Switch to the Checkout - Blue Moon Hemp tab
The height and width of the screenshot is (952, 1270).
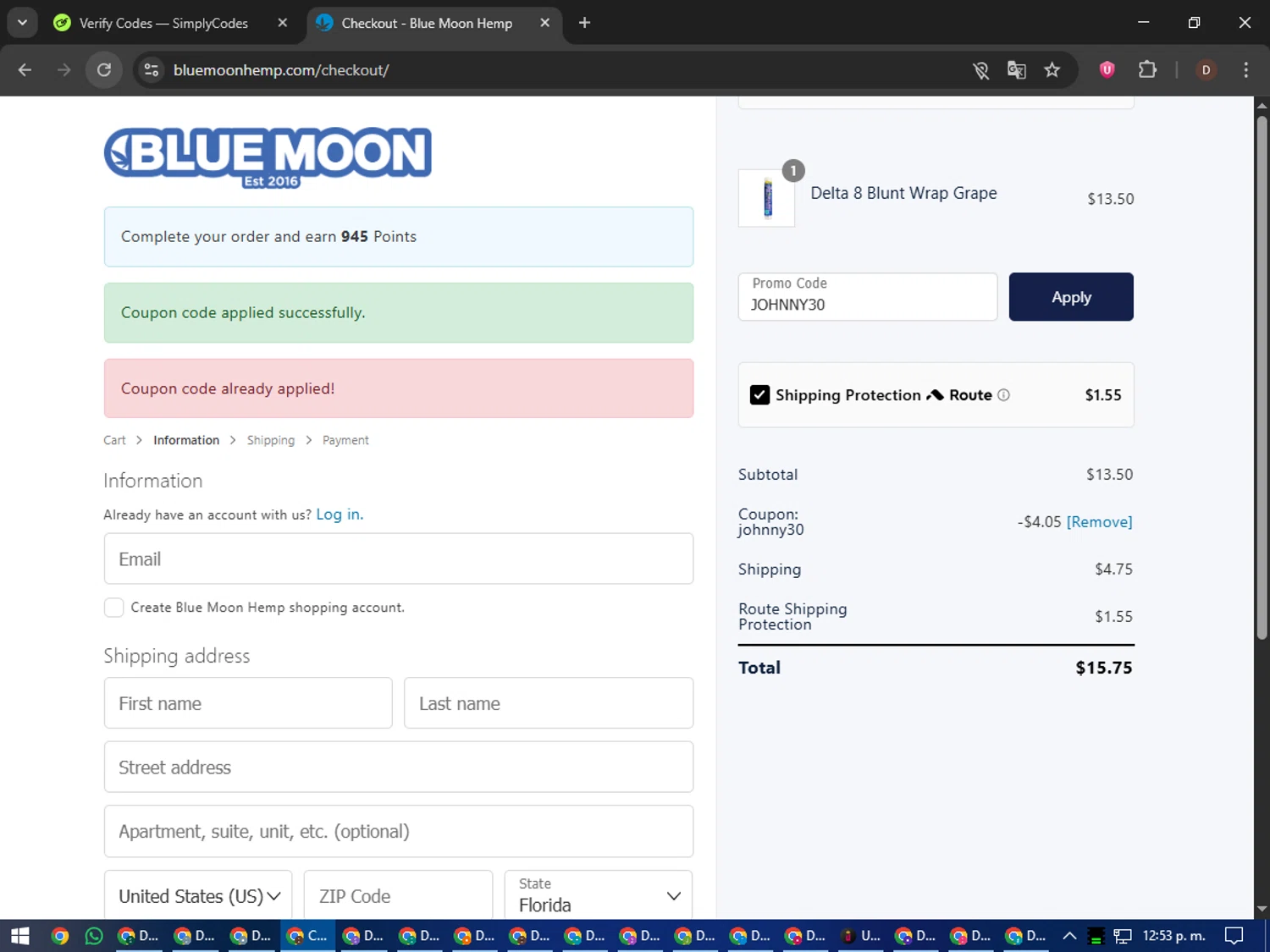(x=428, y=23)
